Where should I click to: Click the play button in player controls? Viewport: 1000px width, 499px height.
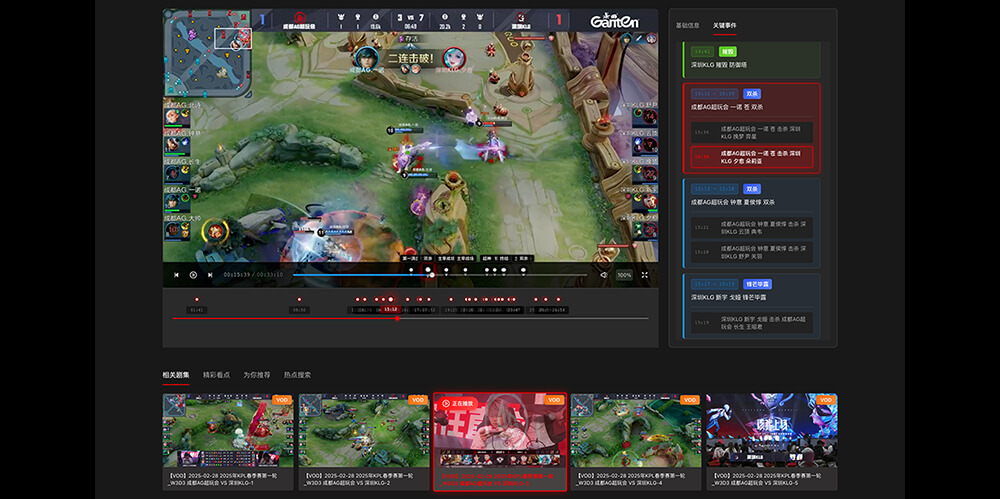(x=193, y=275)
